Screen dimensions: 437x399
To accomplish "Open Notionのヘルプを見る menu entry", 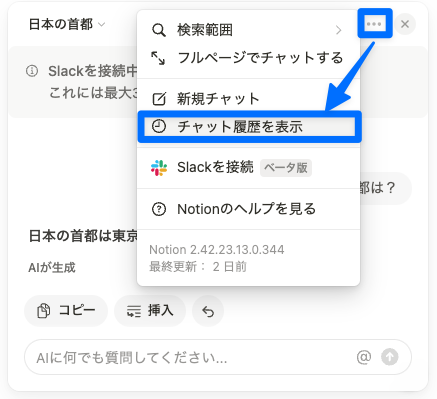I will pyautogui.click(x=249, y=209).
